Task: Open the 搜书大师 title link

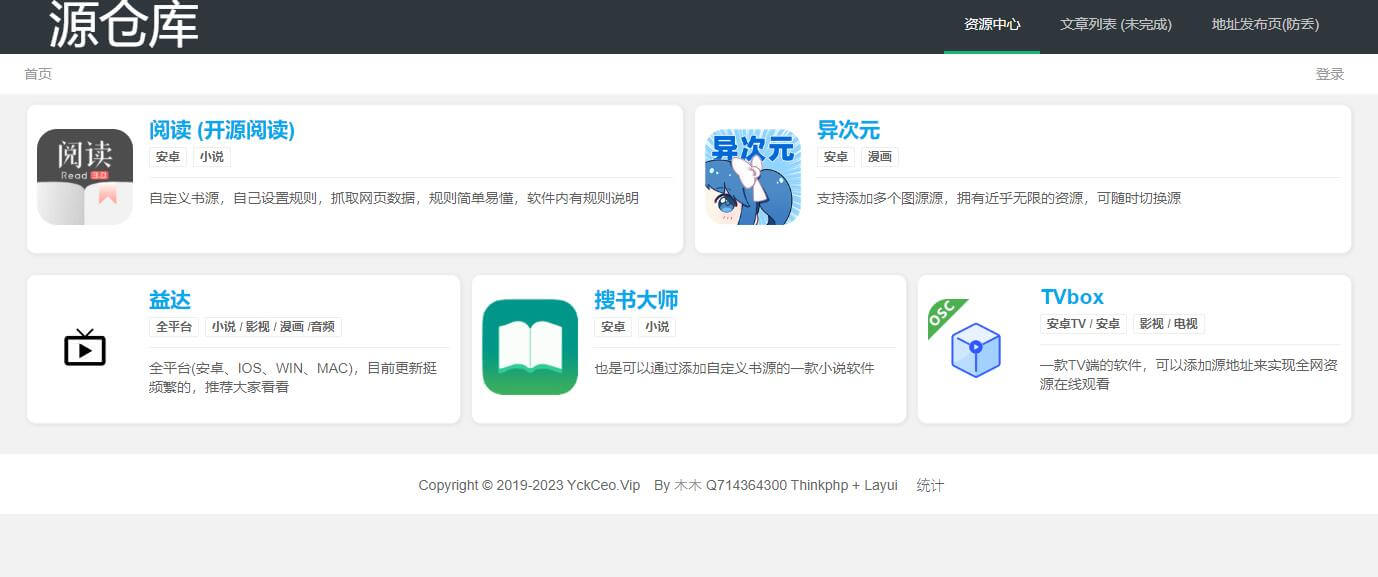Action: click(x=636, y=300)
